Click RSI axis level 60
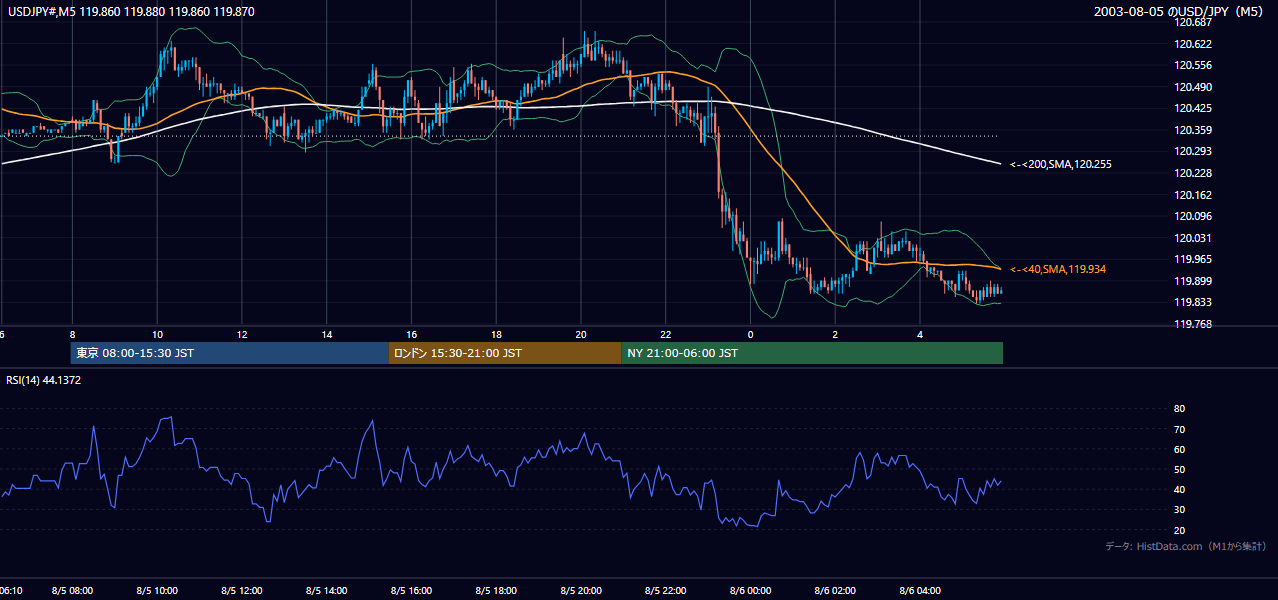Screen dimensions: 1278x600 pyautogui.click(x=1179, y=449)
